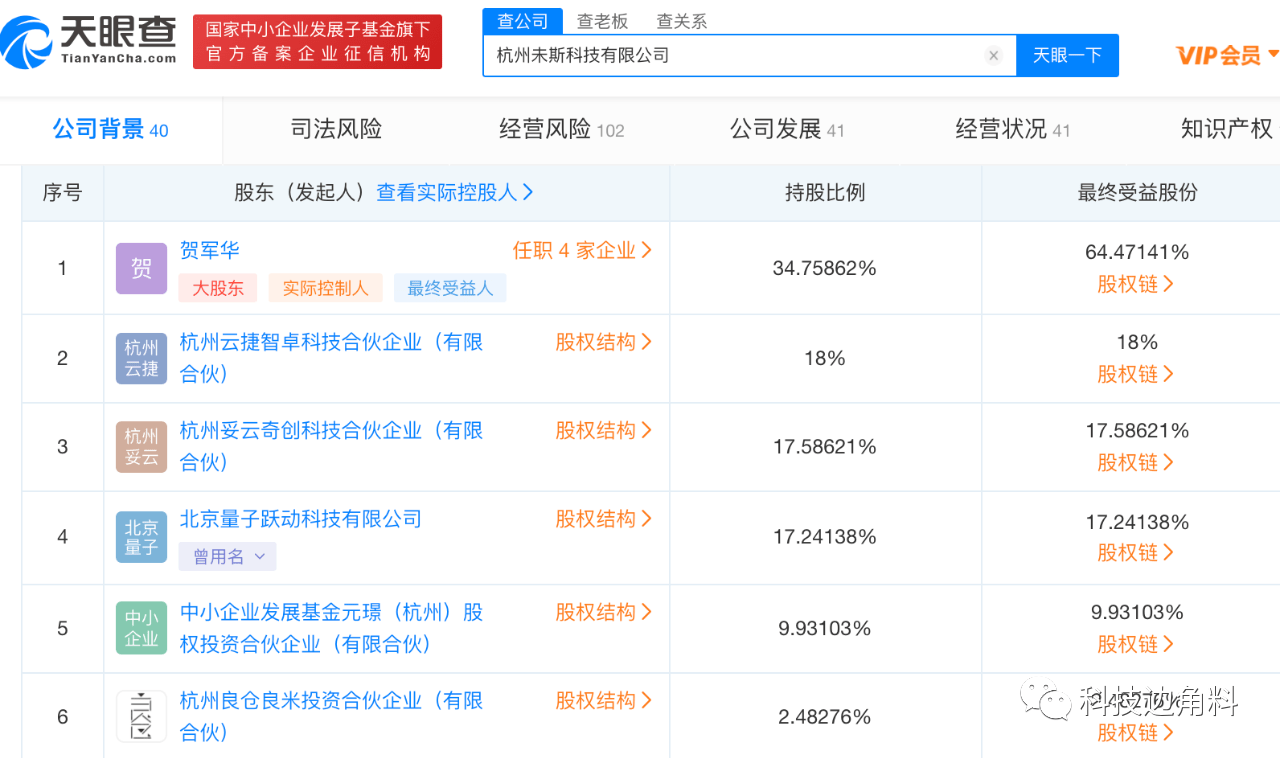
Task: Click the 大股东 tag
Action: point(218,288)
